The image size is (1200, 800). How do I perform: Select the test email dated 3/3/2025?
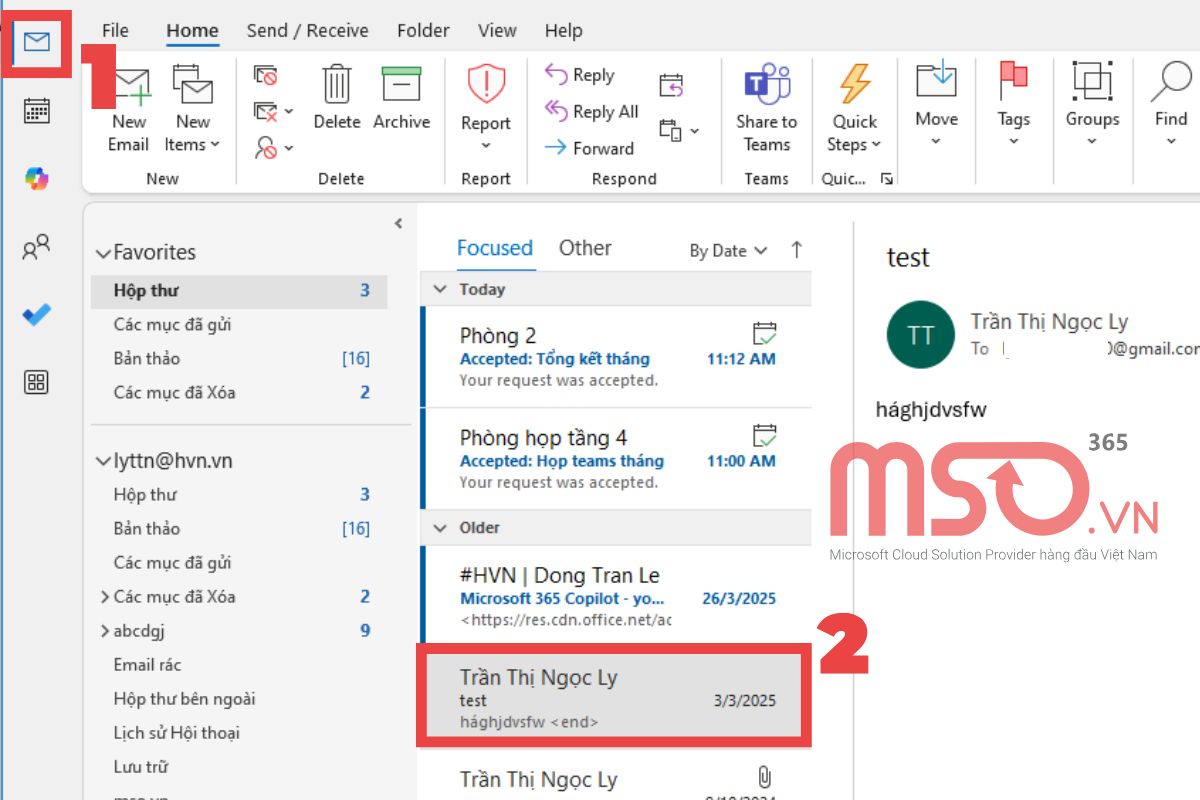tap(614, 698)
